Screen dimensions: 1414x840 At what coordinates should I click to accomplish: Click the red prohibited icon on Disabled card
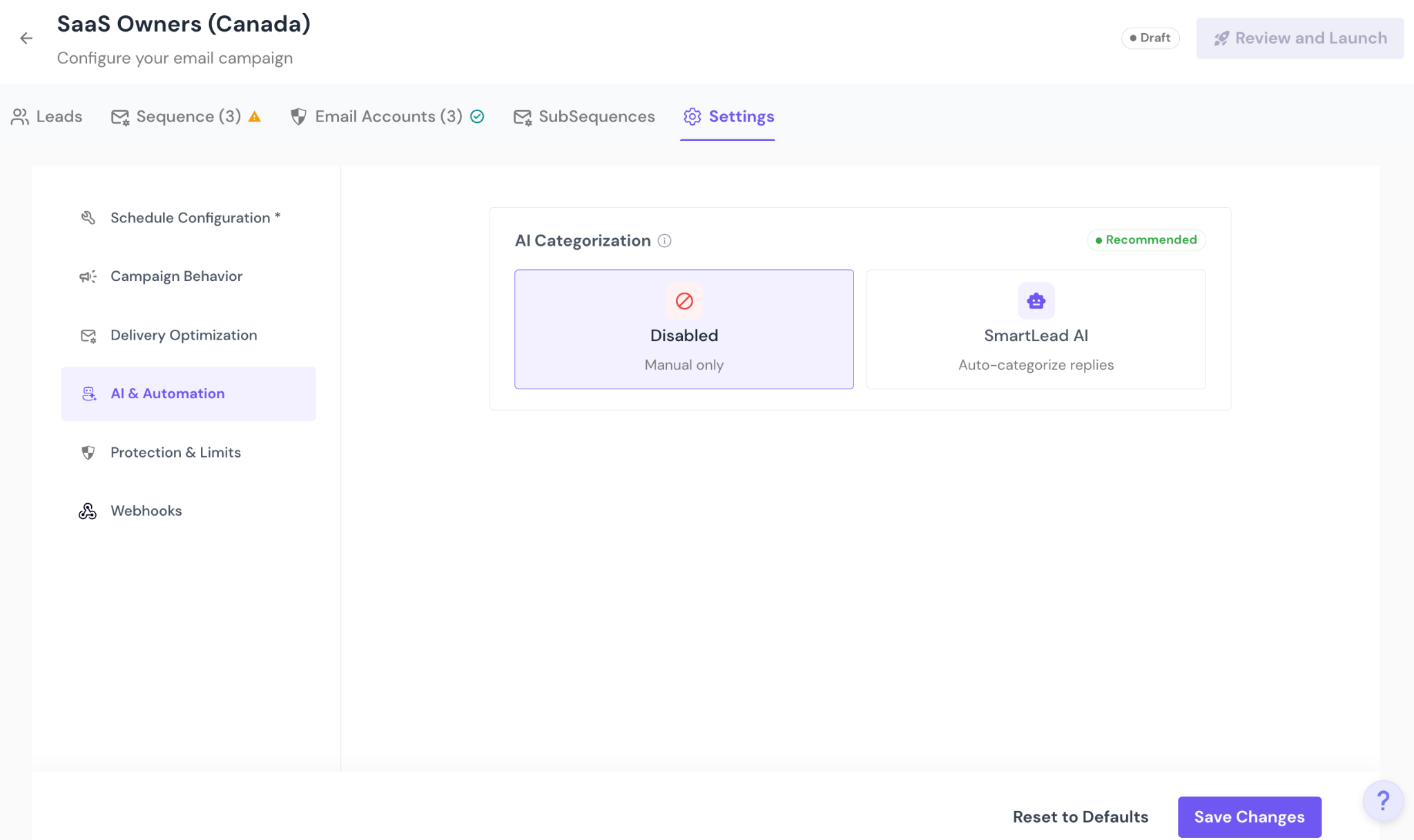tap(684, 301)
